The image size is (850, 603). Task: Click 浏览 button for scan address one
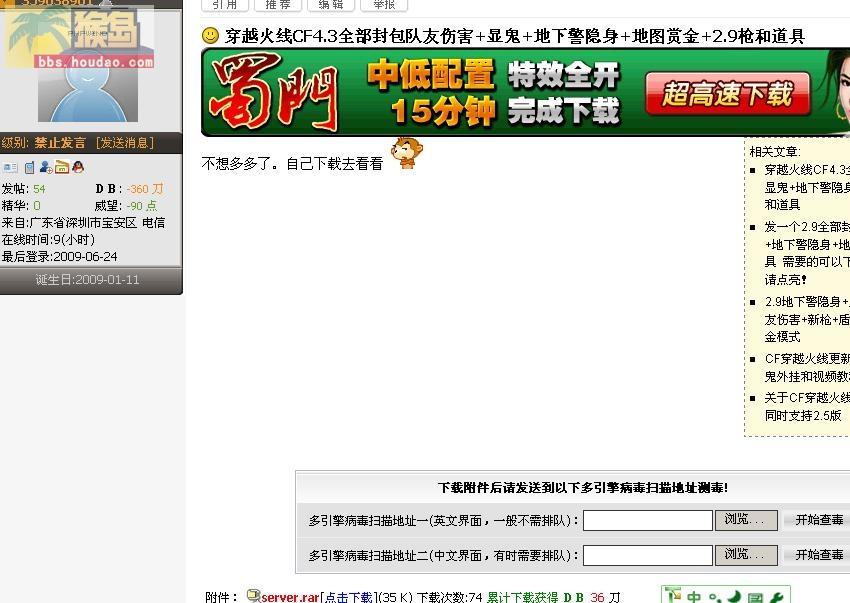coord(746,520)
